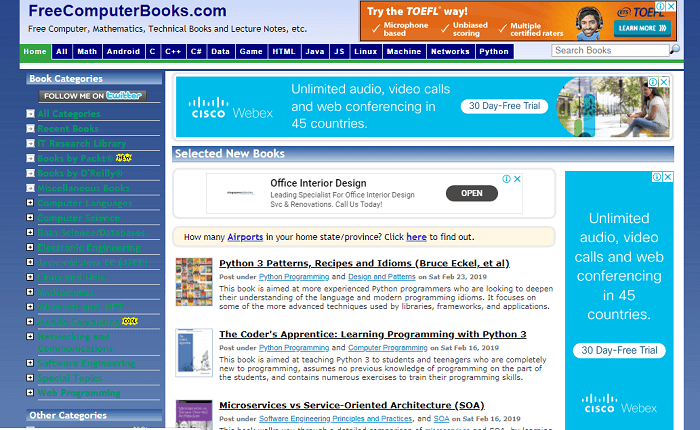Open the FreeComputerBooks.com site title
This screenshot has width=700, height=430.
point(128,10)
